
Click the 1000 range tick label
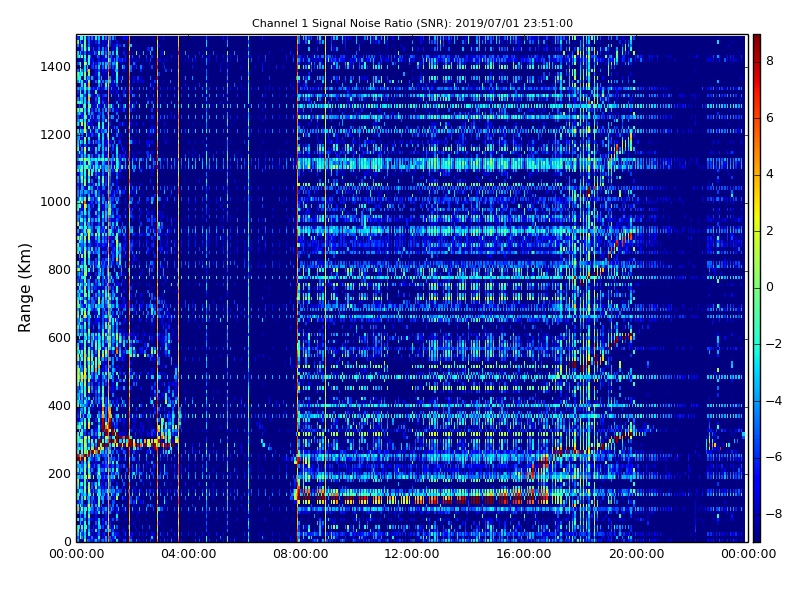tap(56, 202)
